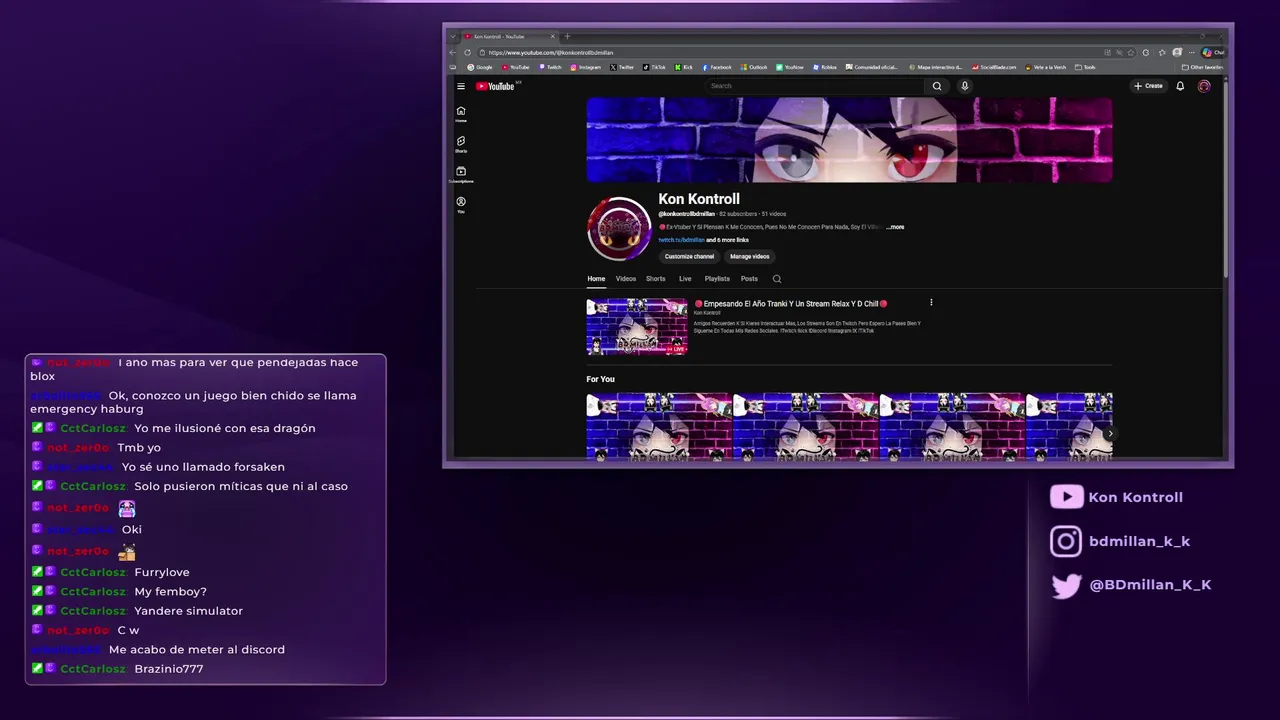Image resolution: width=1280 pixels, height=720 pixels.
Task: Click overlay Twitter handle @BDmillan_K_K
Action: coord(1150,585)
